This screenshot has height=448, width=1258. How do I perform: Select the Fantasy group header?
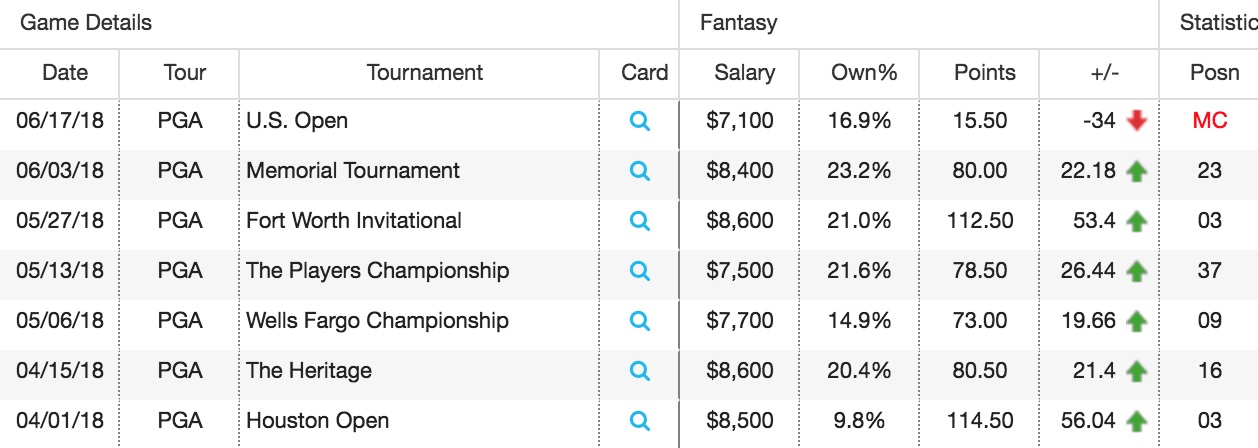[x=739, y=23]
